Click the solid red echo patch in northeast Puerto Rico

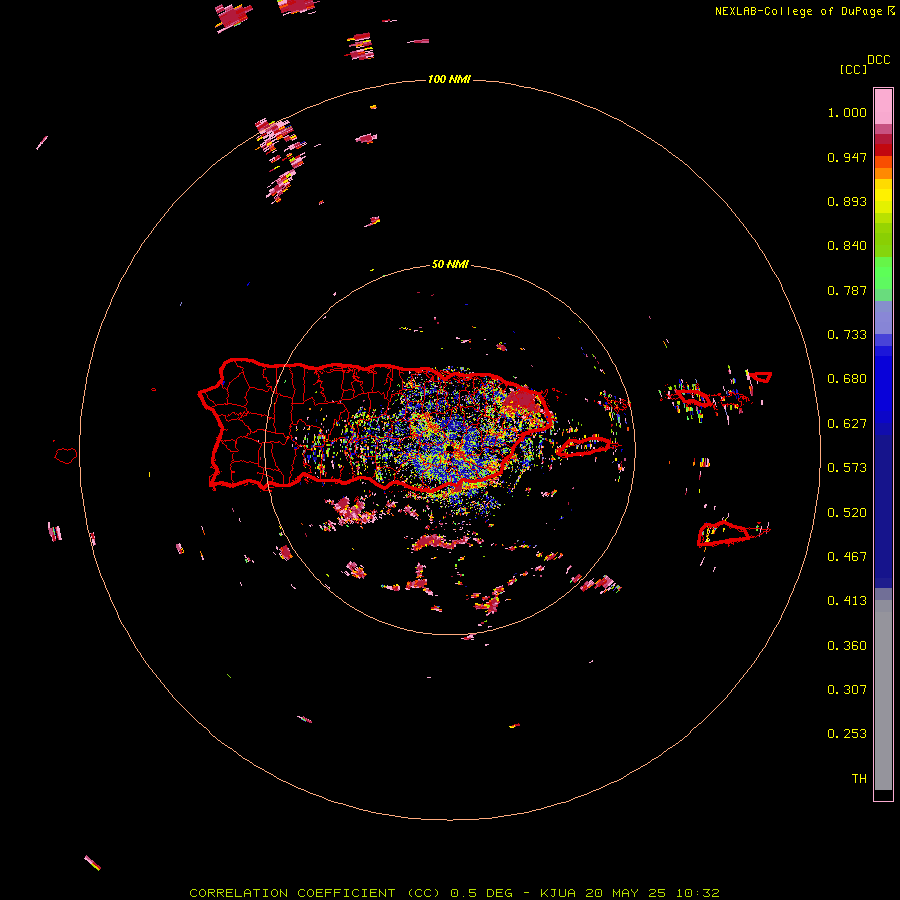(523, 400)
